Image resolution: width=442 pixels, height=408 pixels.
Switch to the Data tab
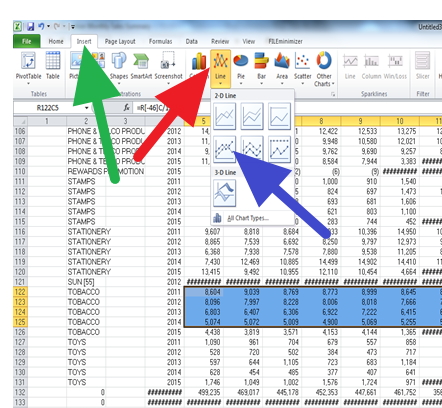coord(192,41)
